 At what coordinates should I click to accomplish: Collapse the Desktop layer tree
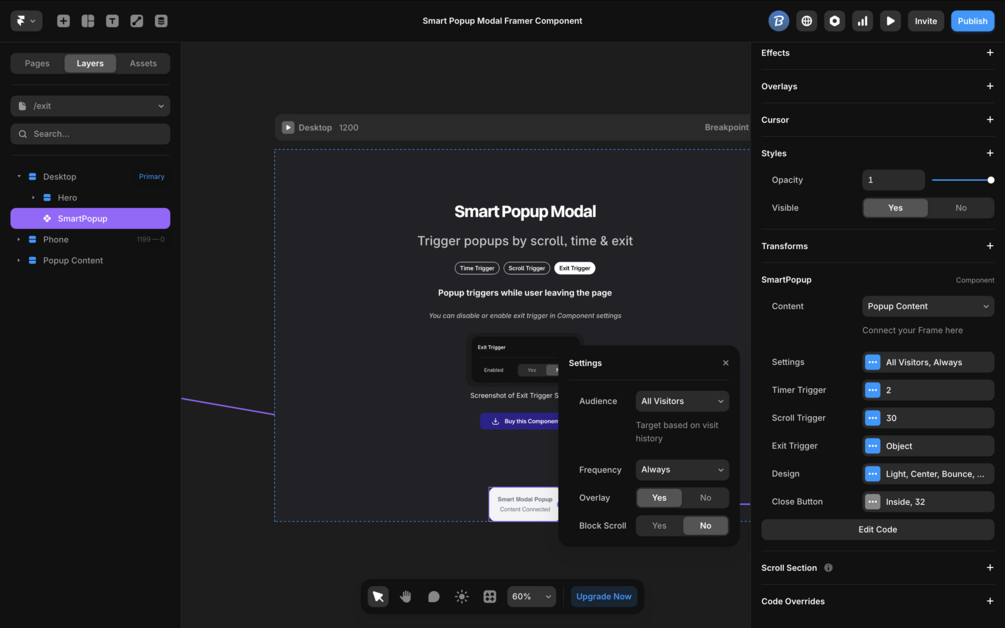pos(19,176)
